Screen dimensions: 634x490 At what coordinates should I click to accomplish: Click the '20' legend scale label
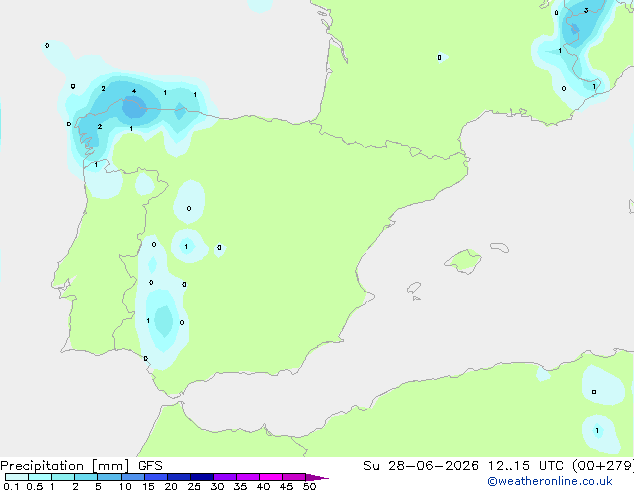(171, 486)
